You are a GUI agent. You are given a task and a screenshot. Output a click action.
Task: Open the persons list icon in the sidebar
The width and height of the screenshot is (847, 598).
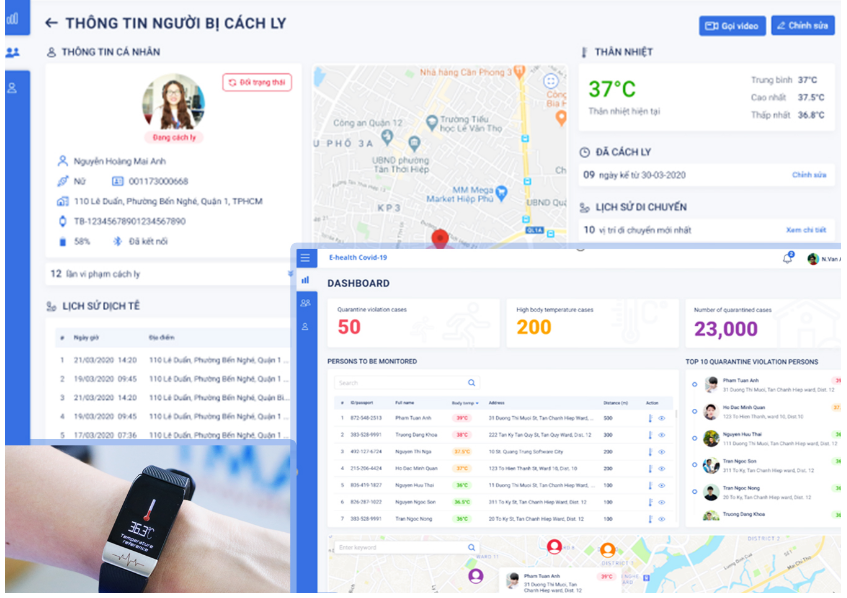tap(305, 302)
